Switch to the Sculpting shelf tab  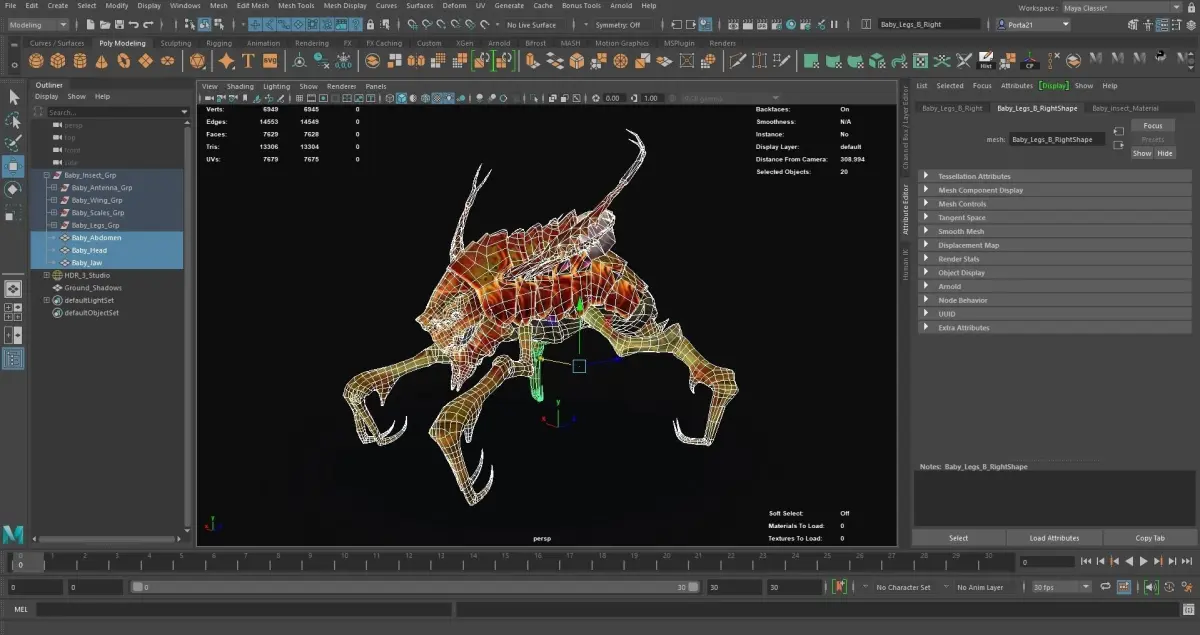(175, 43)
